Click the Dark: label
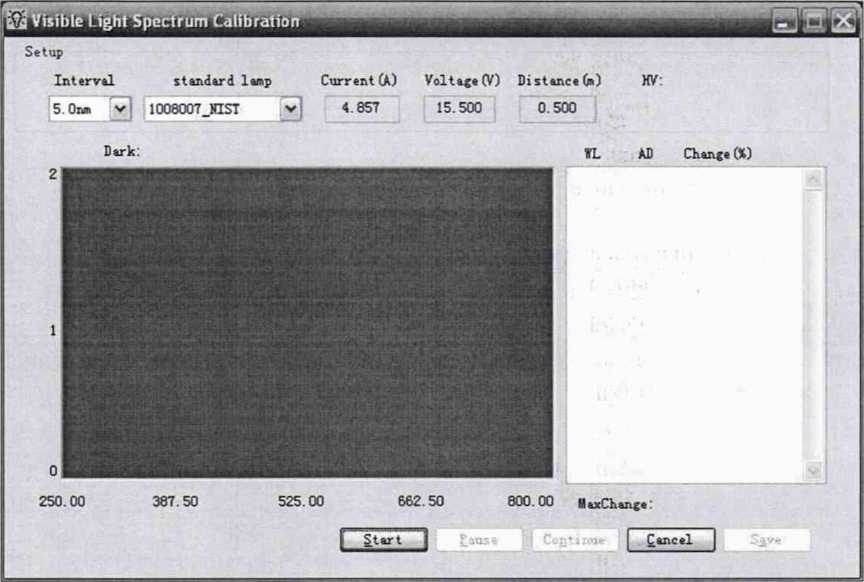The height and width of the screenshot is (582, 864). point(122,151)
